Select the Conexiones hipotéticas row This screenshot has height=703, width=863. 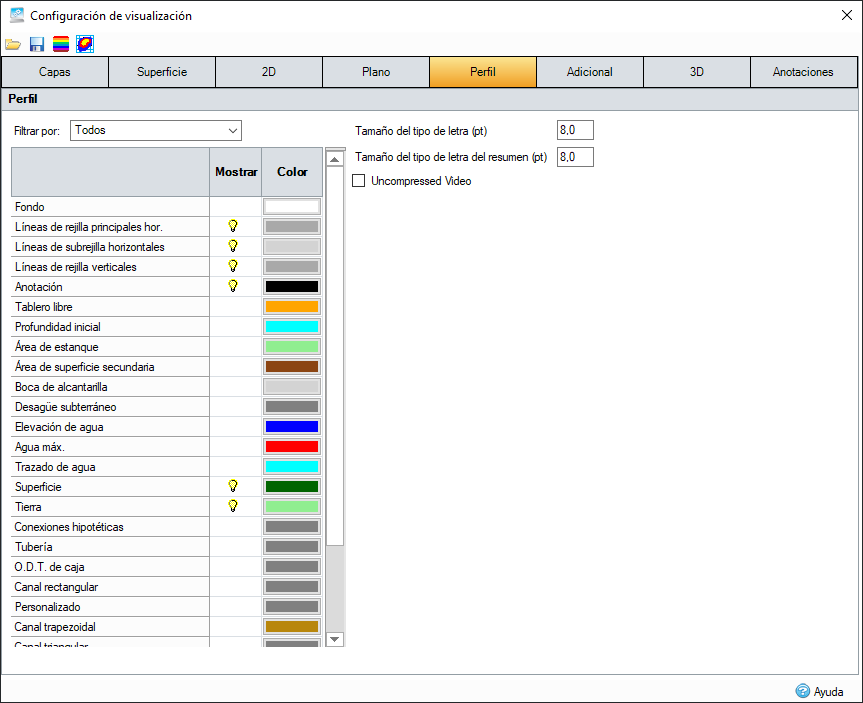coord(110,527)
